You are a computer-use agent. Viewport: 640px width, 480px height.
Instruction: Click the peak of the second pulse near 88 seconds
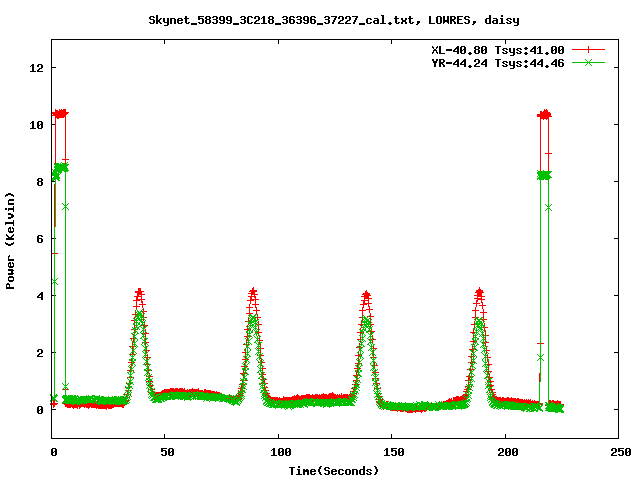point(253,292)
